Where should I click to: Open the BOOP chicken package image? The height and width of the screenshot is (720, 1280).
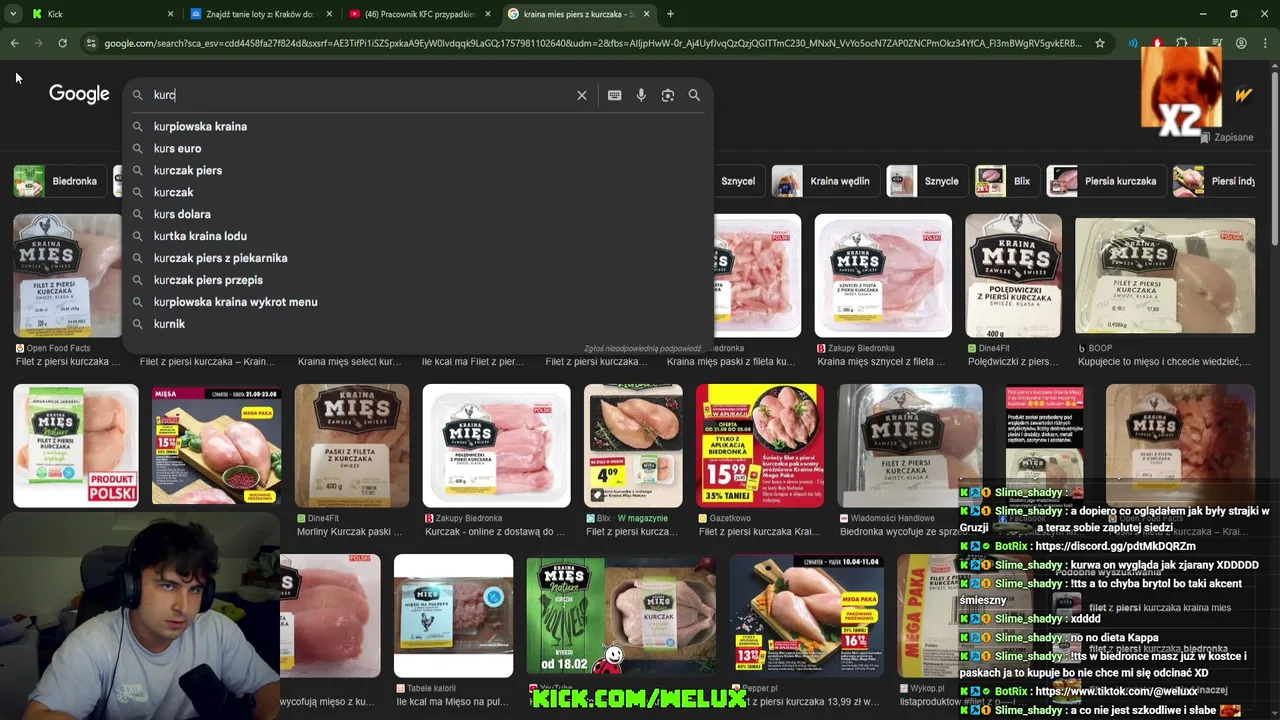pos(1165,275)
